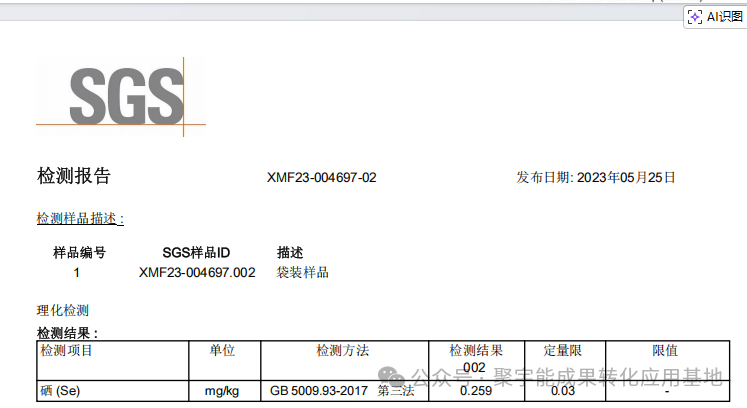Click the 检测方法 table header
The image size is (747, 408).
345,361
